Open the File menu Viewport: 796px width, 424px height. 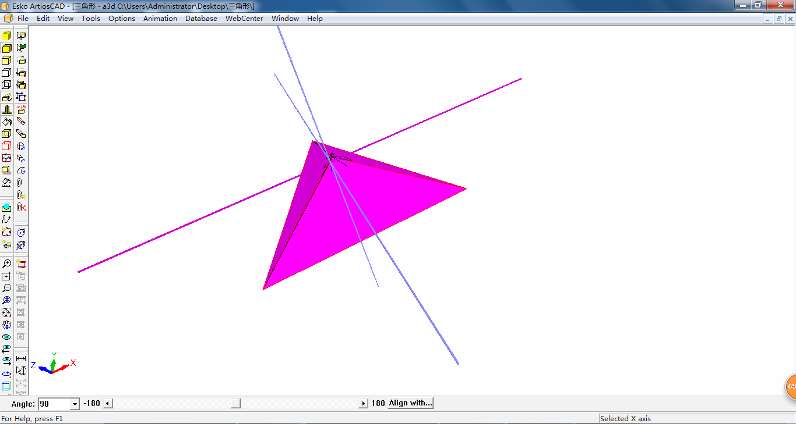pos(22,18)
